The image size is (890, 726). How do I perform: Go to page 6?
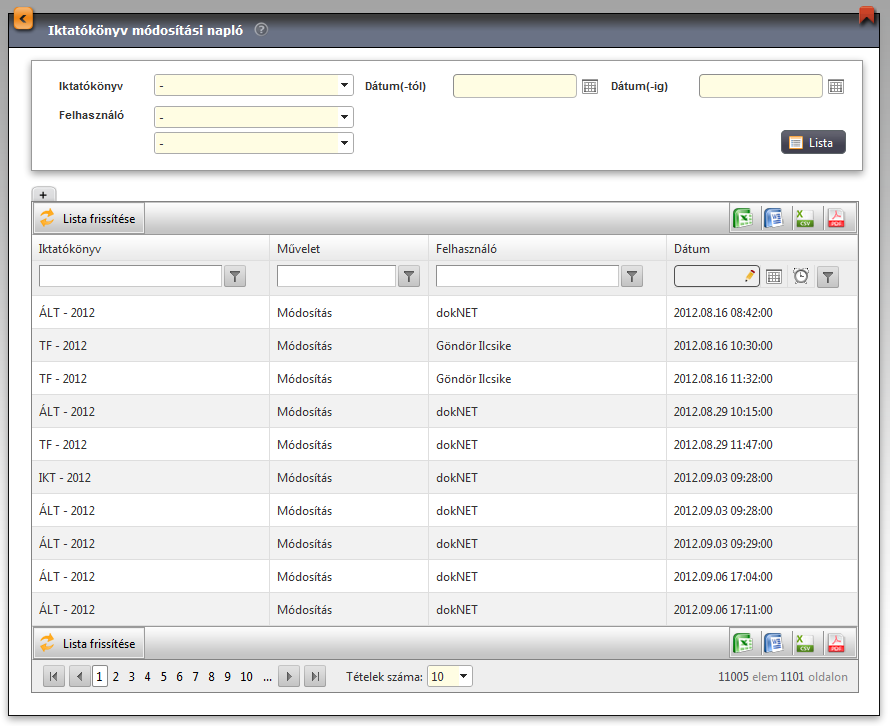[x=179, y=677]
